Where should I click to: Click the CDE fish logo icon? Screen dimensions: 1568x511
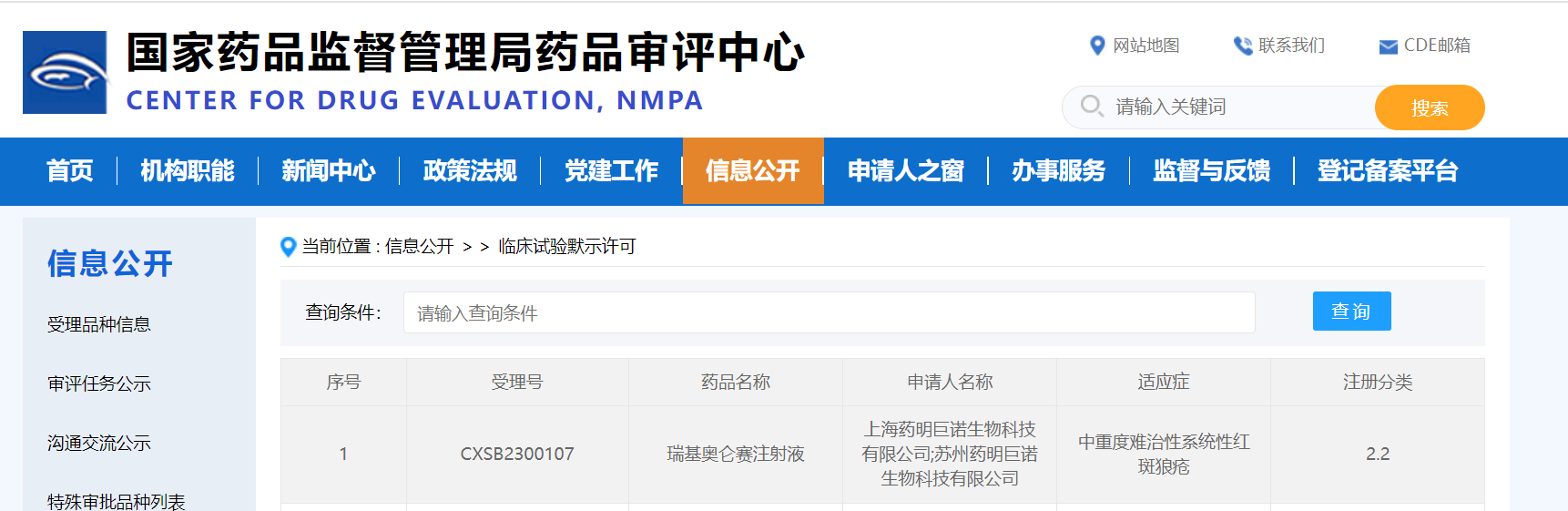click(65, 72)
